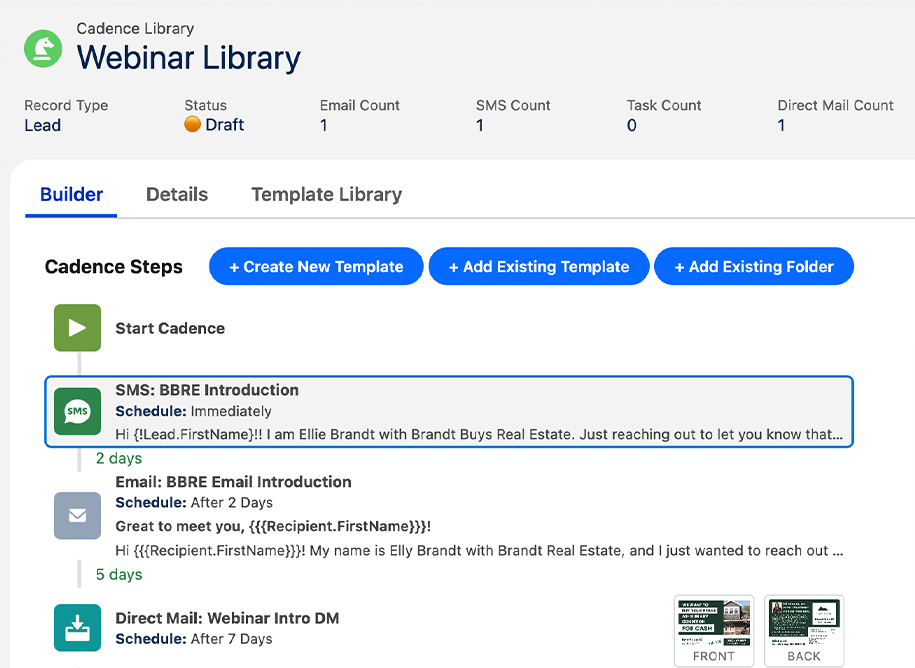This screenshot has height=668, width=915.
Task: Click the 5 days wait interval label
Action: tap(119, 574)
